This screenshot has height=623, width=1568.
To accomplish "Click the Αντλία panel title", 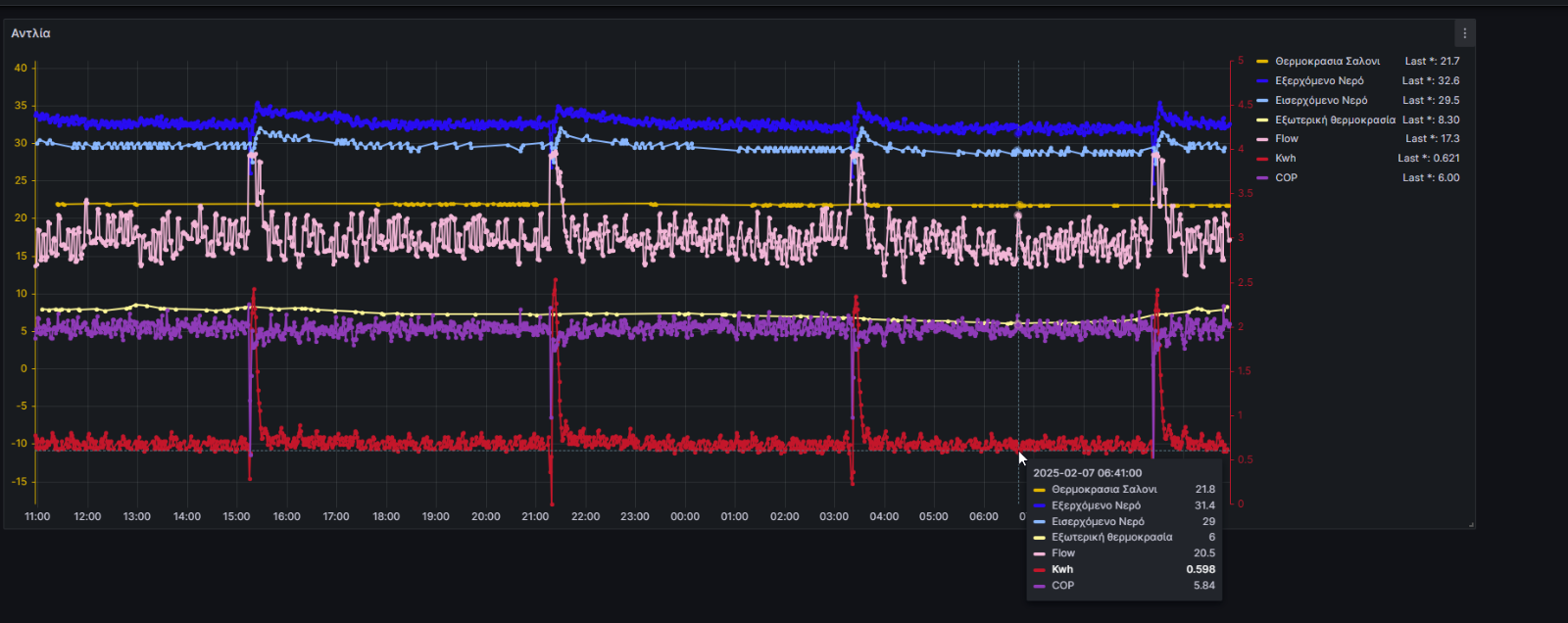I will pyautogui.click(x=30, y=33).
